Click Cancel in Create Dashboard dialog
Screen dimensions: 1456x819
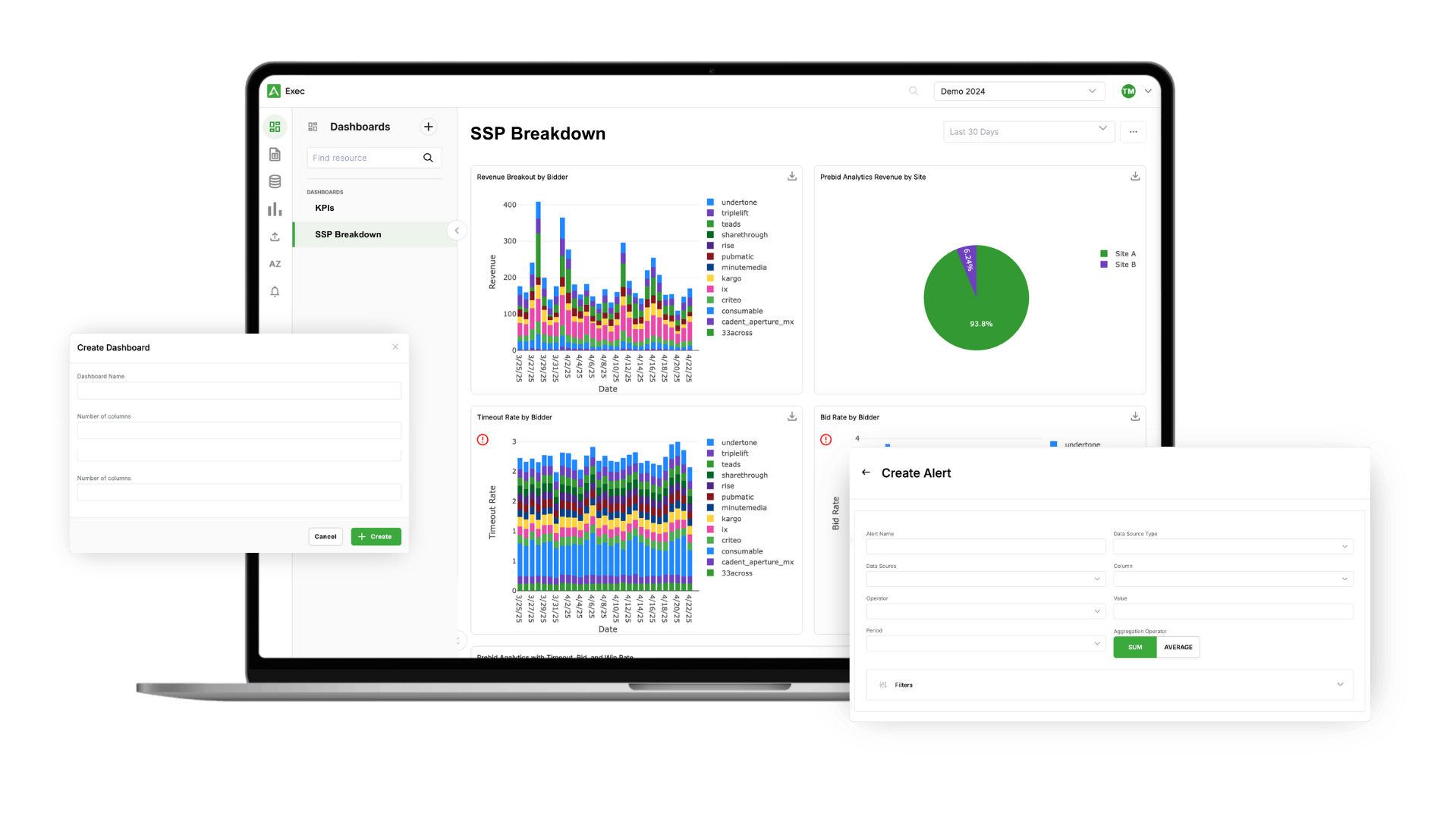325,536
